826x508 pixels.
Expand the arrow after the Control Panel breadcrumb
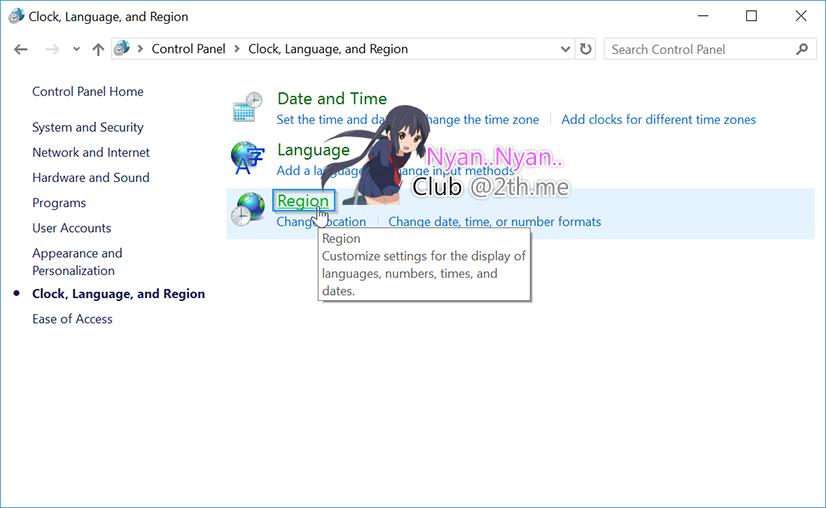pyautogui.click(x=237, y=49)
